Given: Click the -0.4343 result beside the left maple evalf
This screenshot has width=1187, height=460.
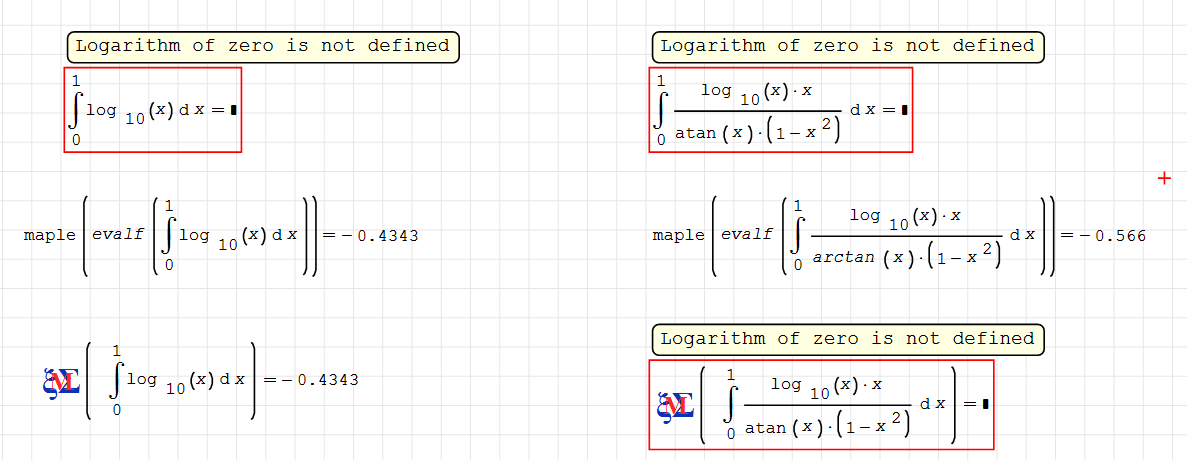Looking at the screenshot, I should [378, 236].
